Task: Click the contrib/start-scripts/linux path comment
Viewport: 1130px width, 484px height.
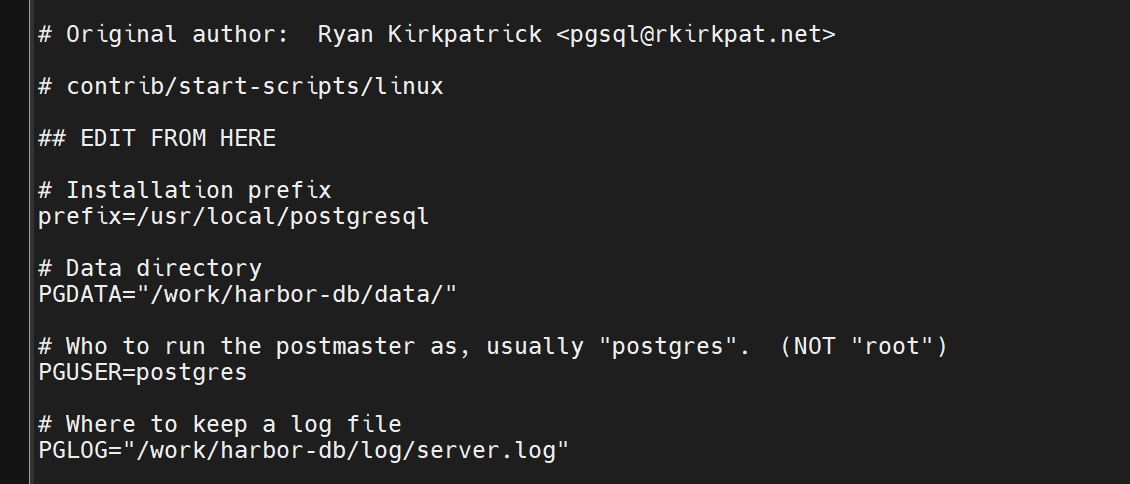Action: (254, 86)
